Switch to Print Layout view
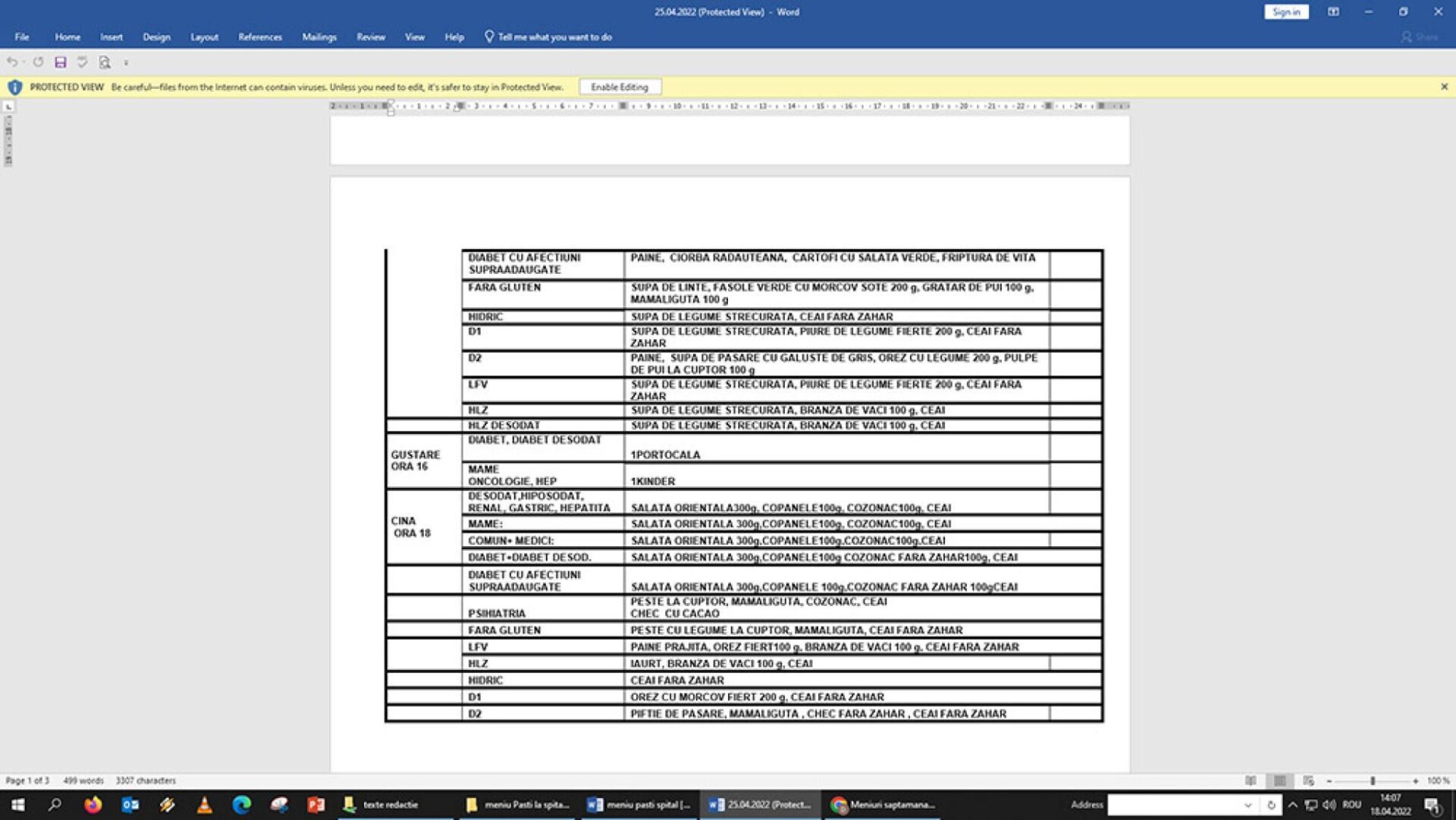 point(1279,781)
